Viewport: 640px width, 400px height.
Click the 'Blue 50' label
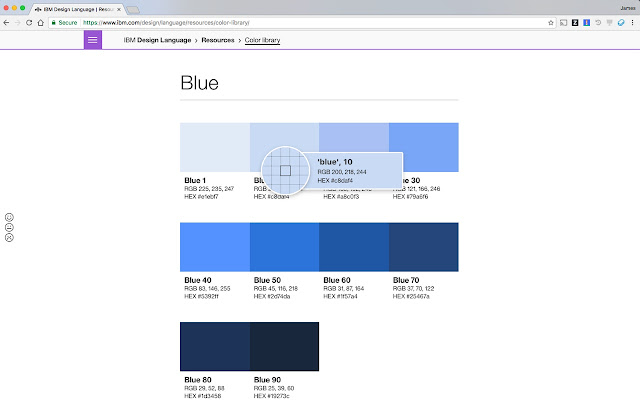(267, 280)
